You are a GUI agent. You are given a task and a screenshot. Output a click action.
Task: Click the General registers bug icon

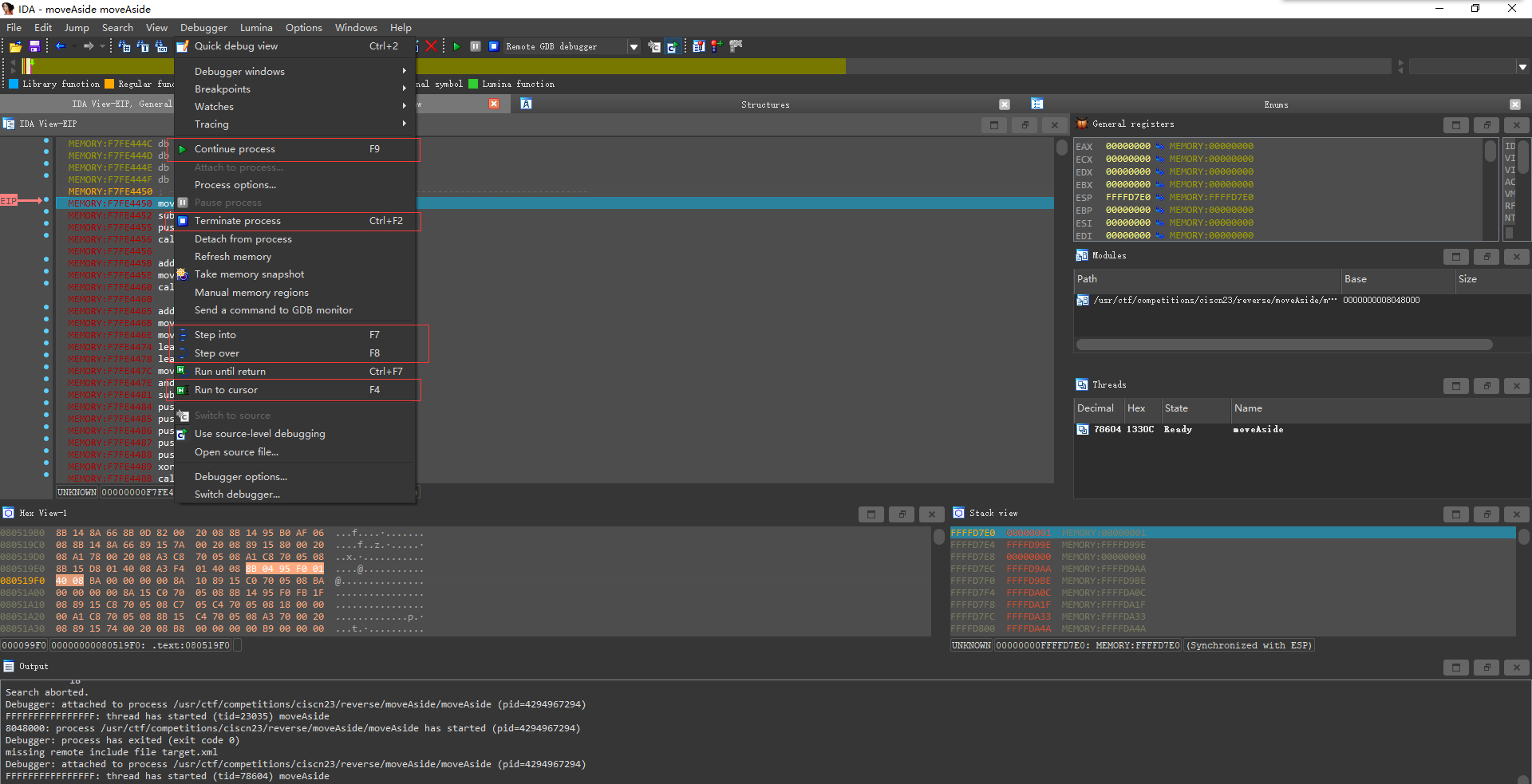pos(1082,124)
